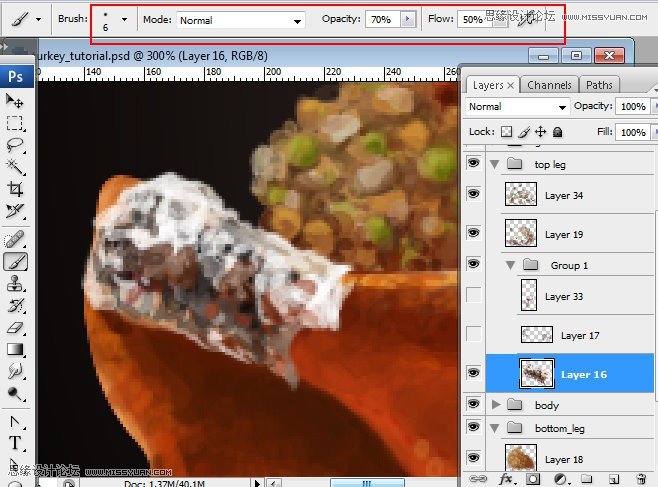Select the Healing Brush tool
This screenshot has height=487, width=658.
coord(15,240)
